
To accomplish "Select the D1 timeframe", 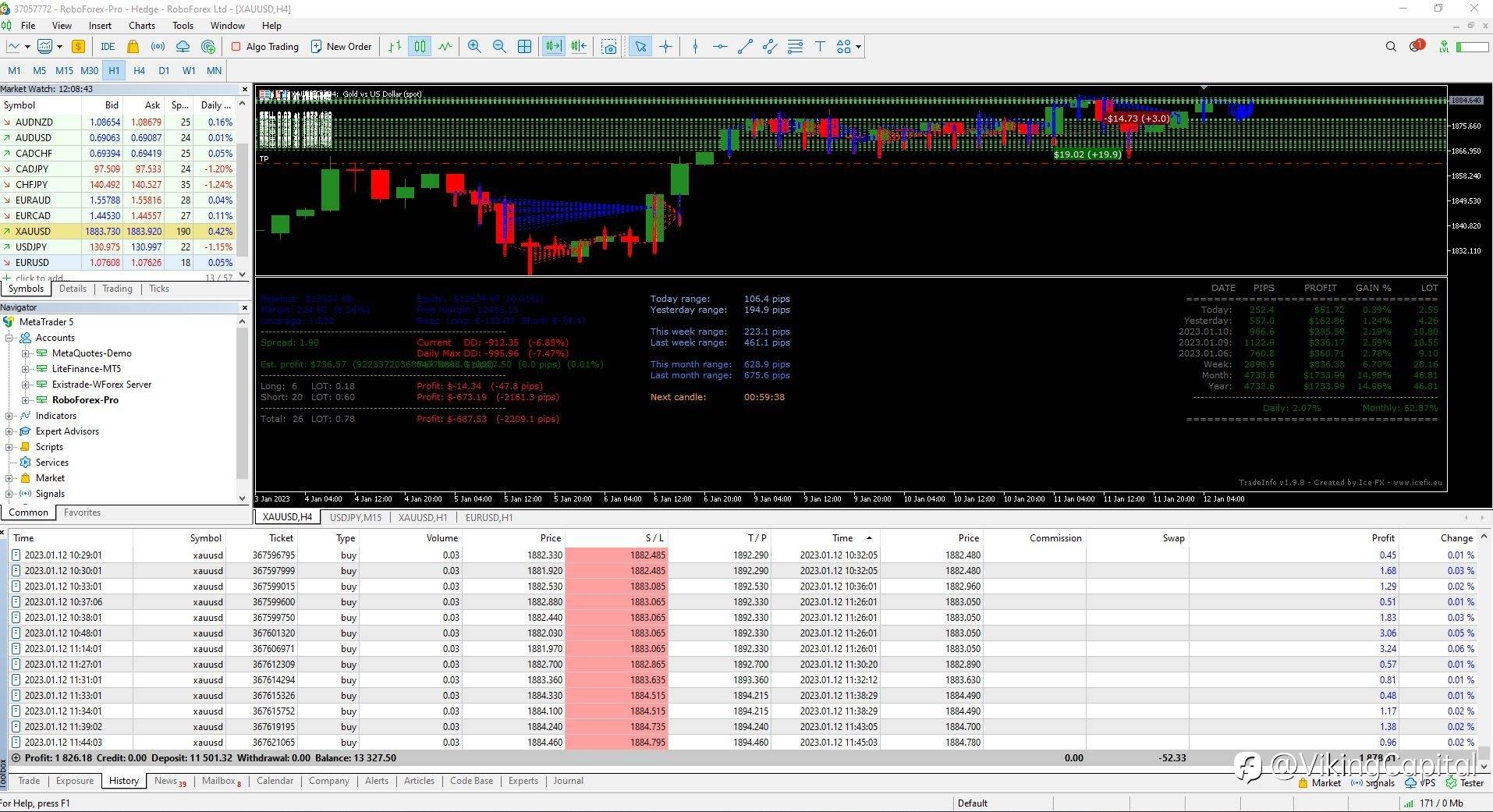I will pyautogui.click(x=164, y=70).
